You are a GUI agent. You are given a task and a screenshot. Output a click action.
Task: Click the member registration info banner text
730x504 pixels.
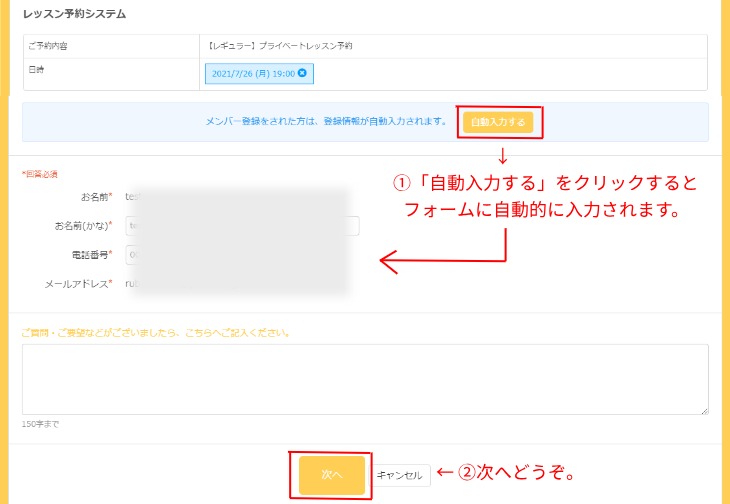[x=325, y=122]
